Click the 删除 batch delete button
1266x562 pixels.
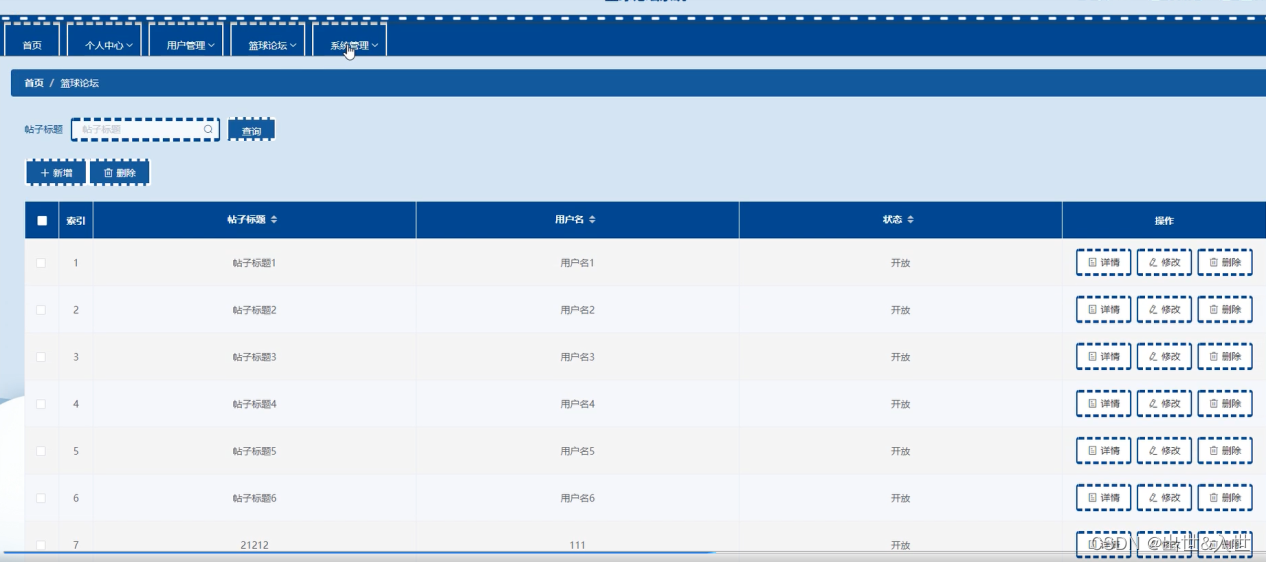[120, 173]
